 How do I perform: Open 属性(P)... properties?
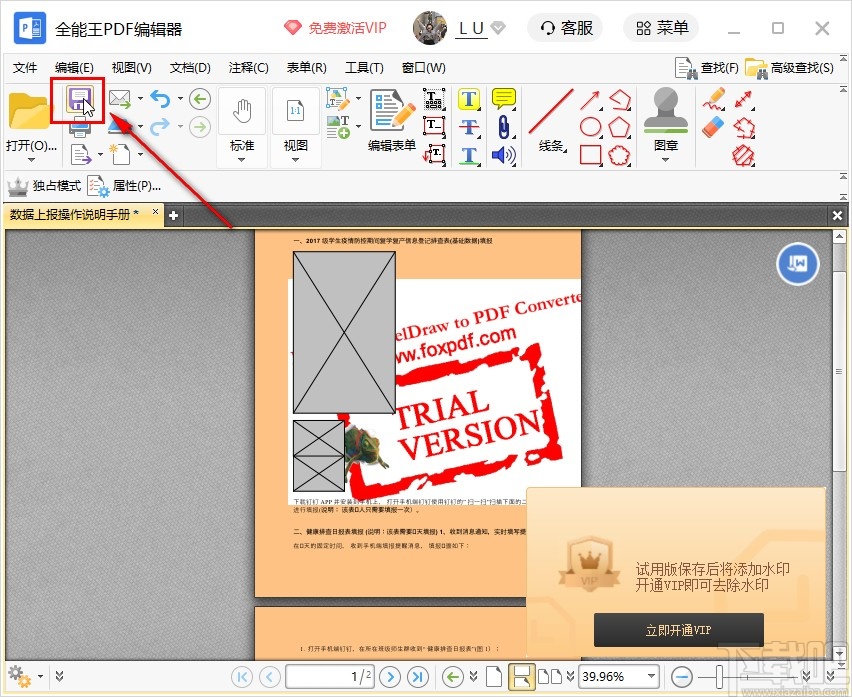click(124, 186)
